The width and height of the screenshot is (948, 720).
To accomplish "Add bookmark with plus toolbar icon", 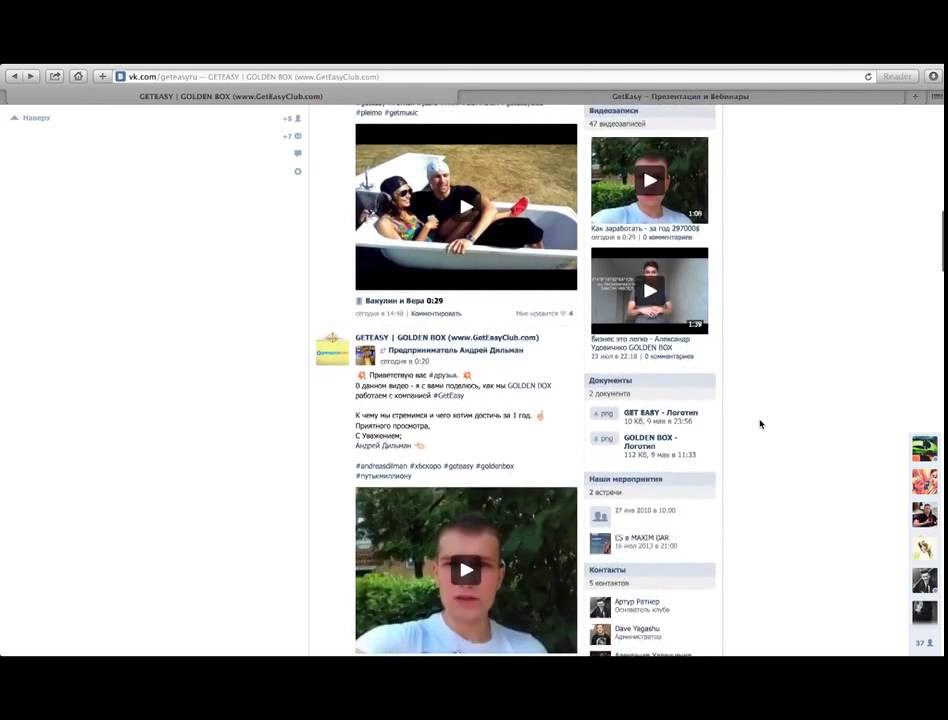I will pos(102,76).
